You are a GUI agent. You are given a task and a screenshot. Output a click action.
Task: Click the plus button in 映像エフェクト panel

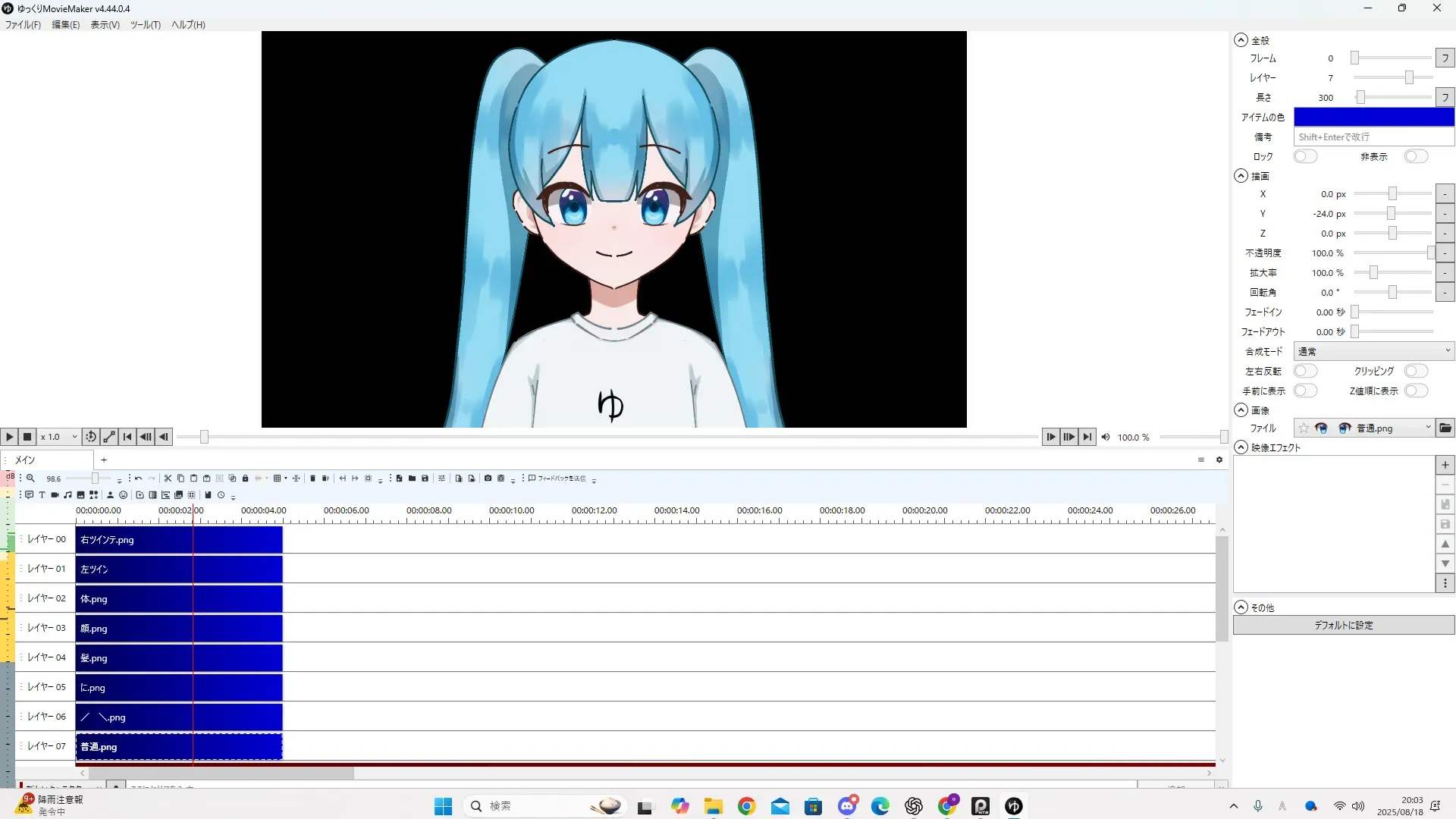(1445, 465)
